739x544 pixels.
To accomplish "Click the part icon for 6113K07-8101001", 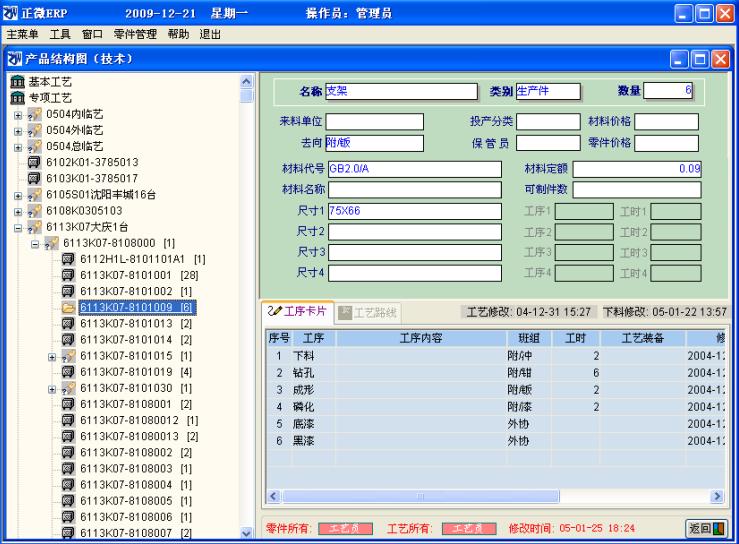I will 68,275.
